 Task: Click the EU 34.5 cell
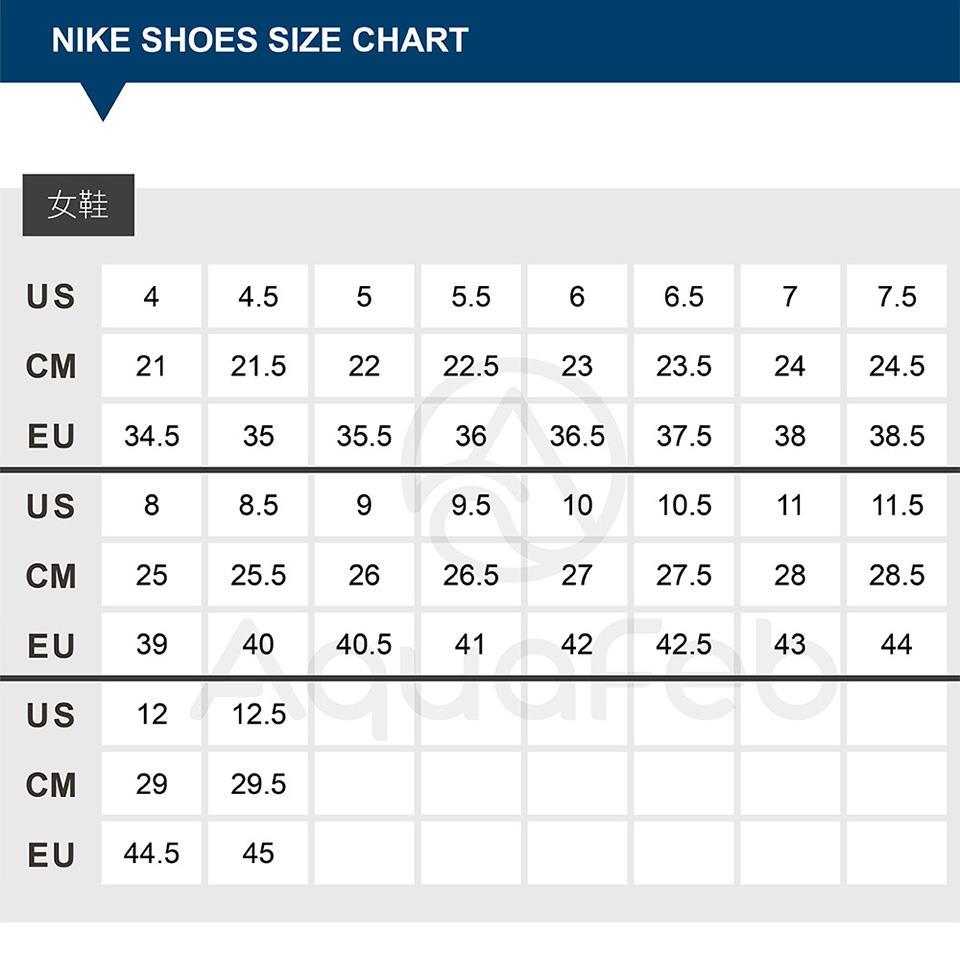tap(151, 436)
